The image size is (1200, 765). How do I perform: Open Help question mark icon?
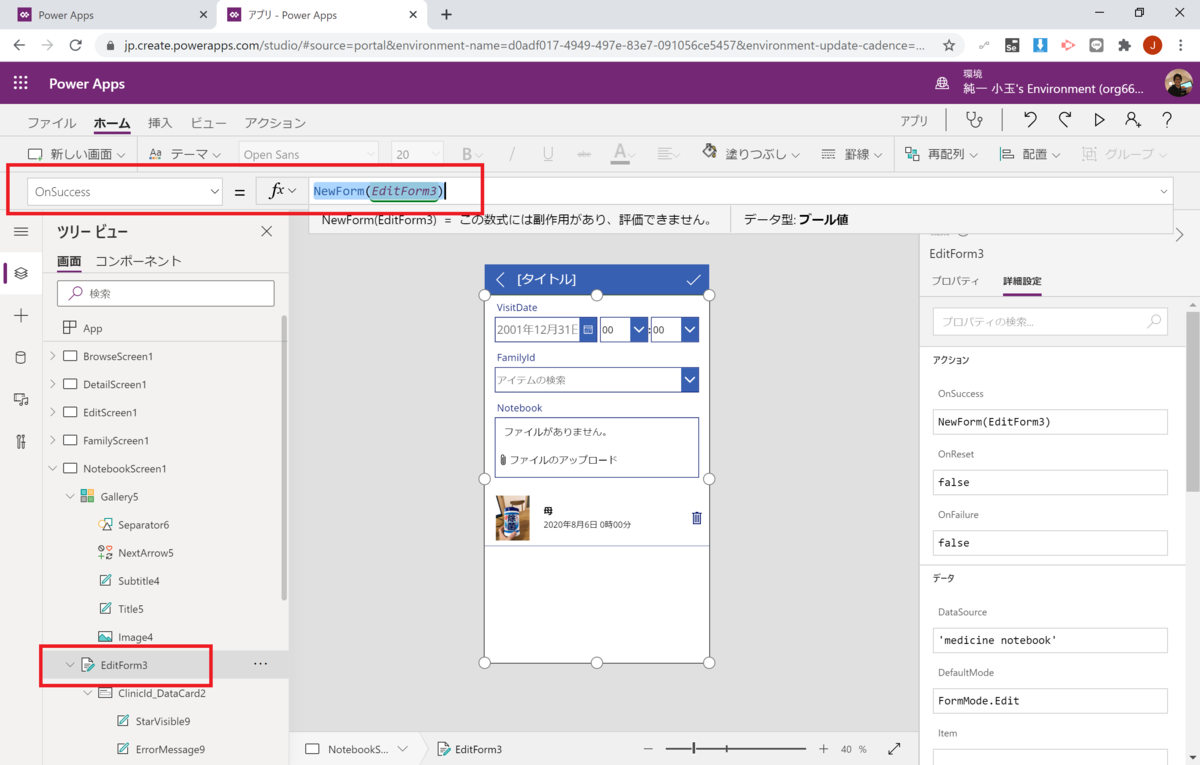point(1167,120)
